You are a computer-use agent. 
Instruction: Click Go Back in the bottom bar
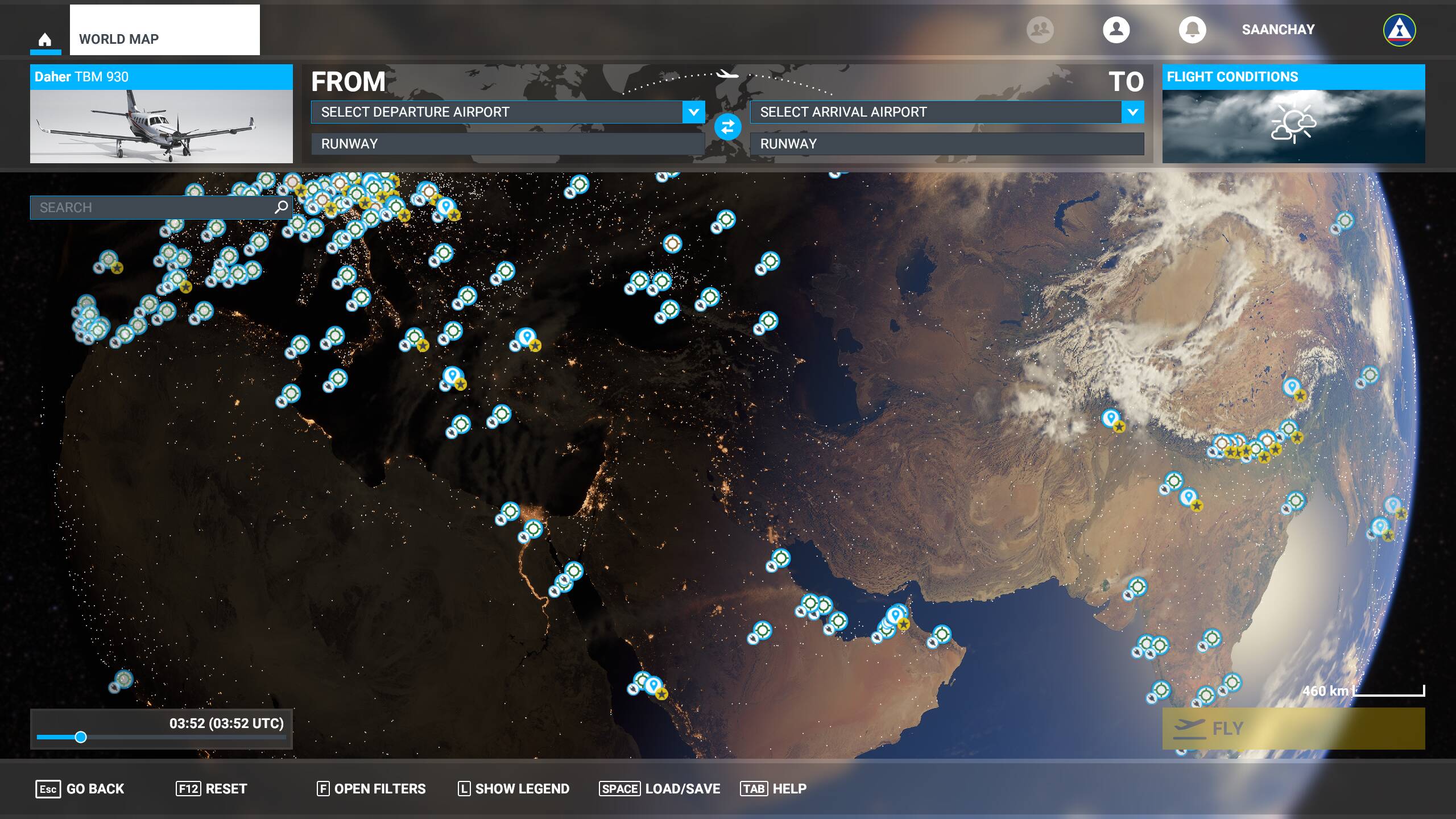pyautogui.click(x=80, y=789)
